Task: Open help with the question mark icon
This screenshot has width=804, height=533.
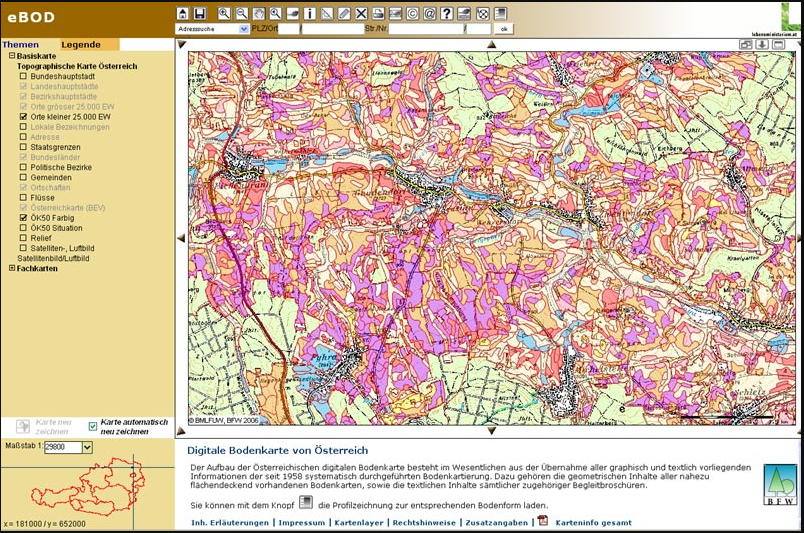Action: [x=447, y=13]
